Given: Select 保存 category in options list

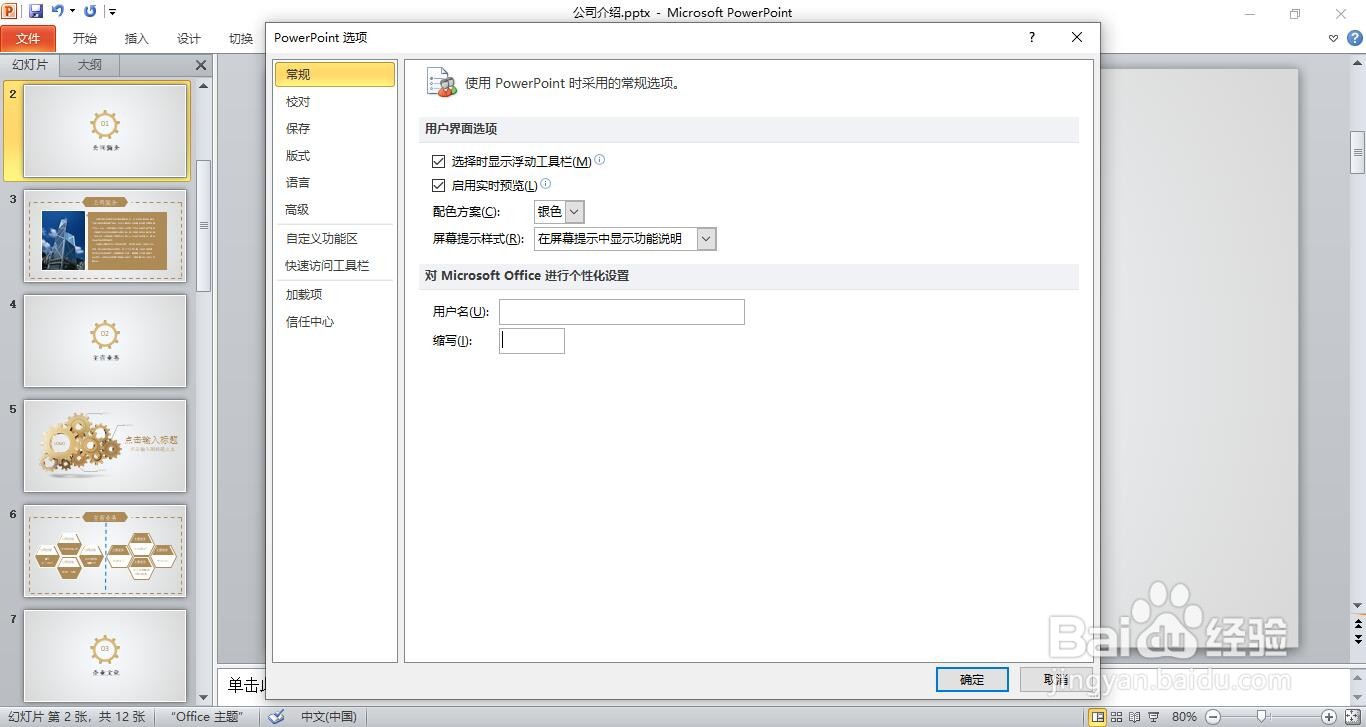Looking at the screenshot, I should tap(335, 128).
